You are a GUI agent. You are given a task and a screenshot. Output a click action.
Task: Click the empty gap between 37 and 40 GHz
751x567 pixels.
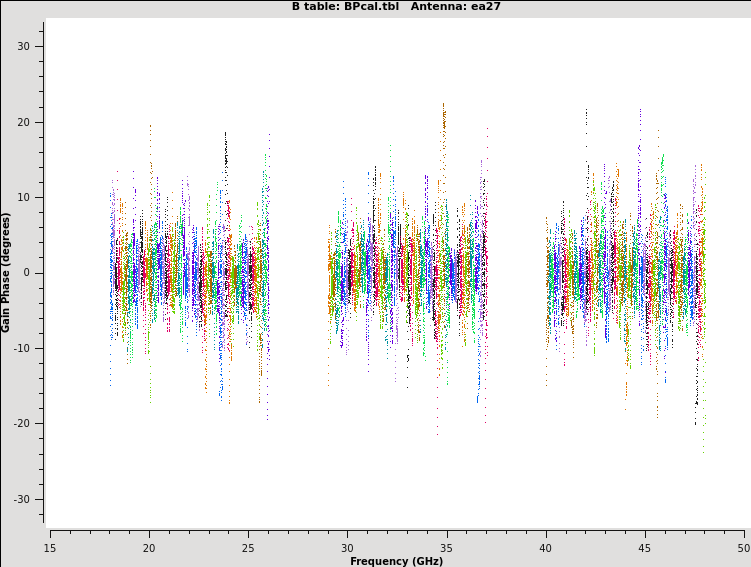[x=516, y=272]
